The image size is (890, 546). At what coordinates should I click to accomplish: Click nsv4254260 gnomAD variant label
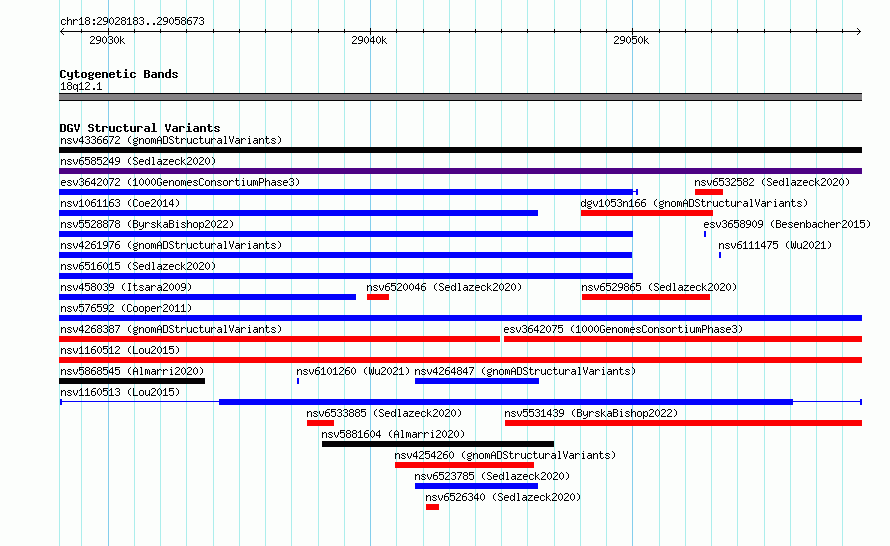tap(505, 455)
